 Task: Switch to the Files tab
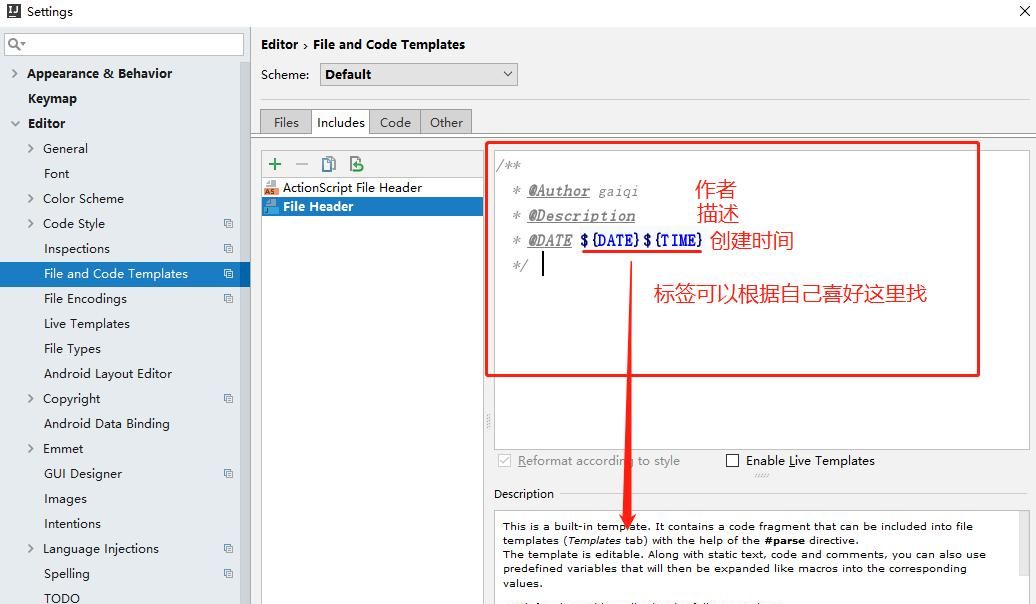286,122
